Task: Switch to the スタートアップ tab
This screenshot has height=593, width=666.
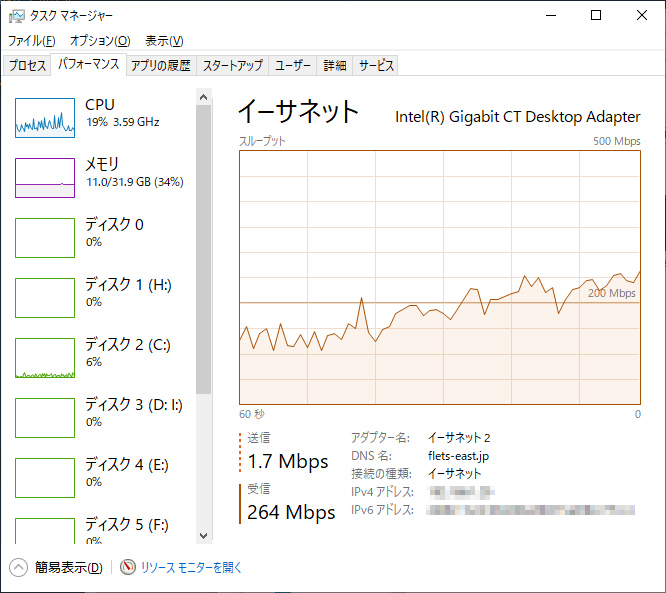Action: [x=232, y=66]
